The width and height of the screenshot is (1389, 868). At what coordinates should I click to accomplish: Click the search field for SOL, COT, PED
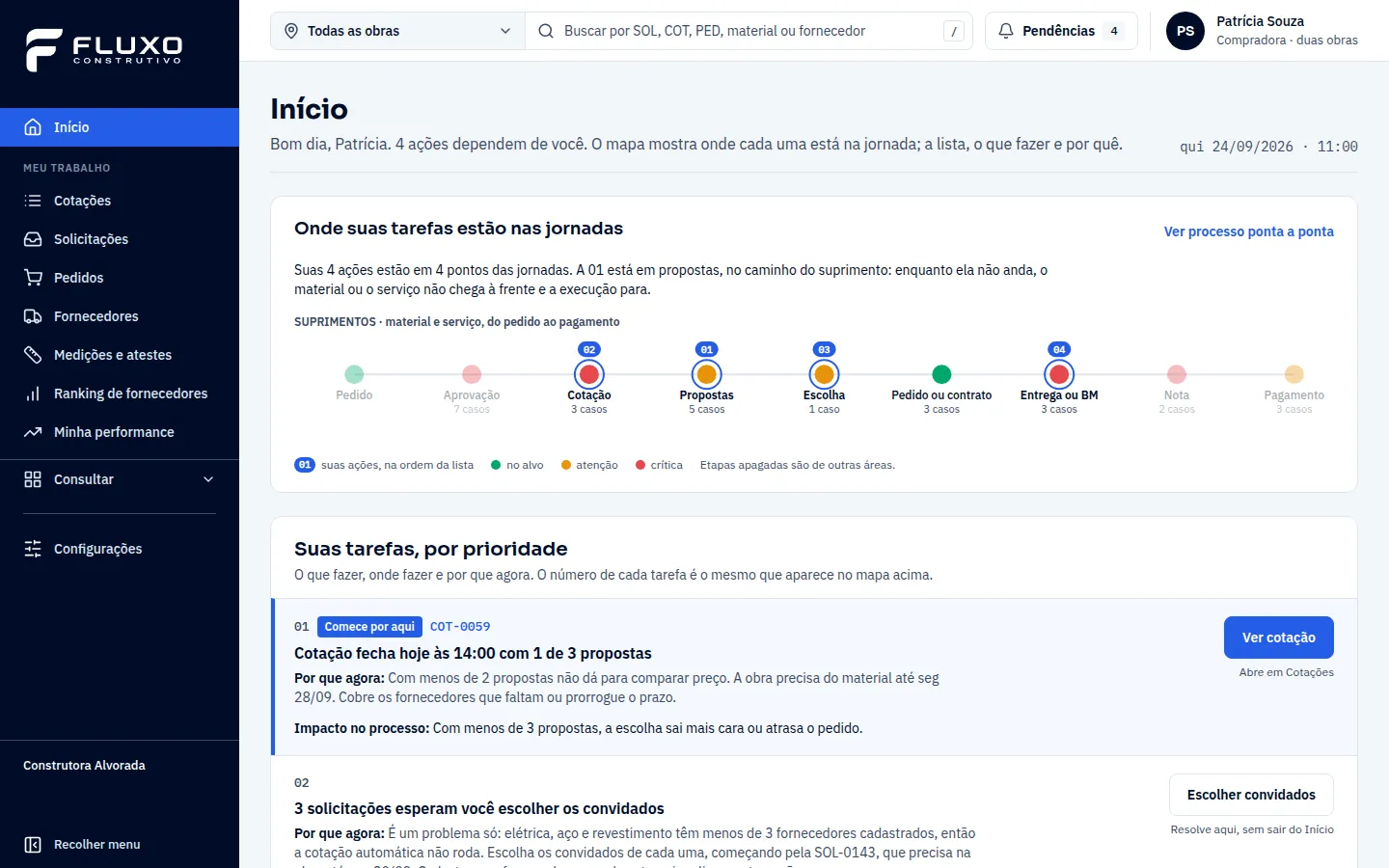click(749, 31)
